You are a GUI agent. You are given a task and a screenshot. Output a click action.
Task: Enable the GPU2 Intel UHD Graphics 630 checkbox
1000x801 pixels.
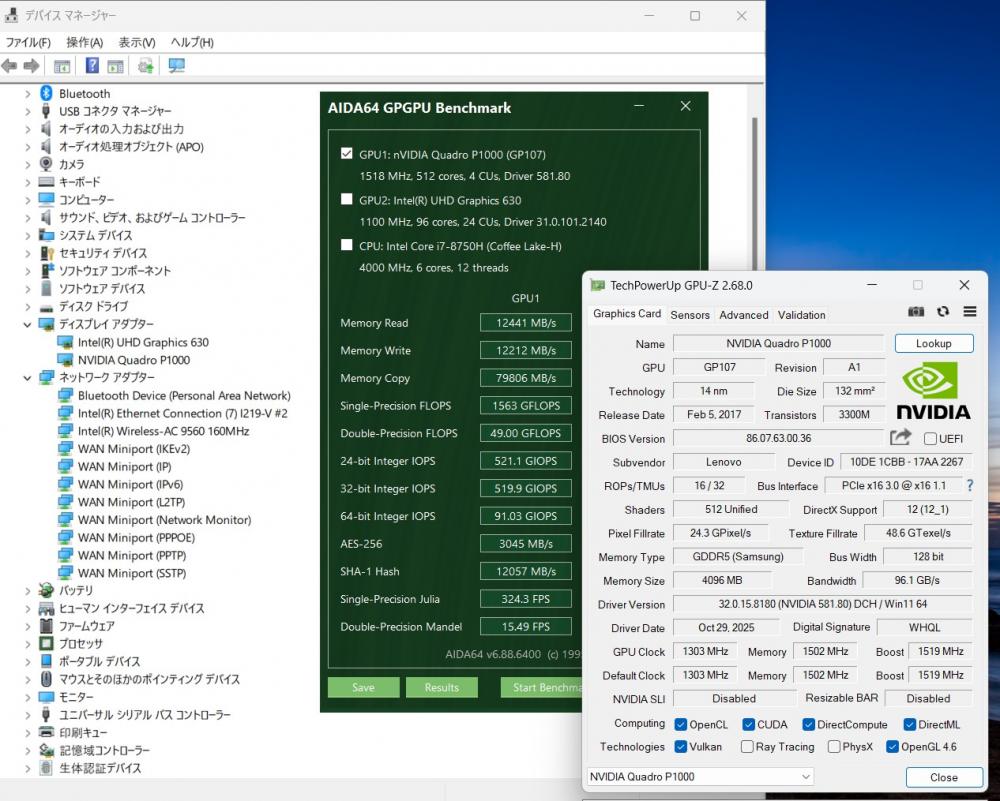pos(347,199)
